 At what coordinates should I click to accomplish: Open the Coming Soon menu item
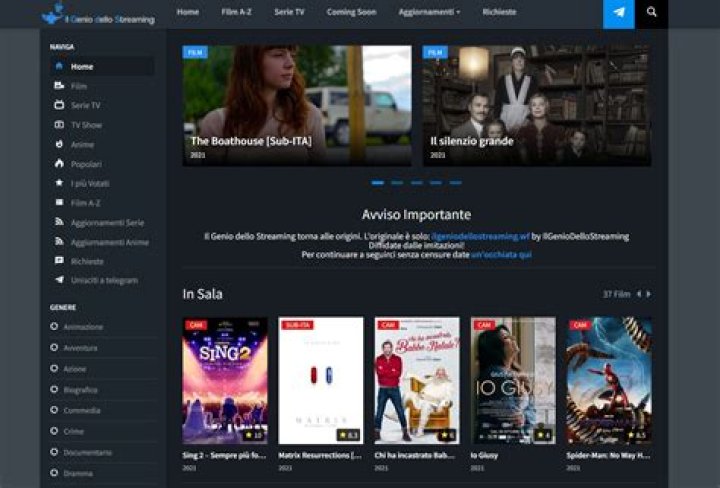[x=350, y=12]
